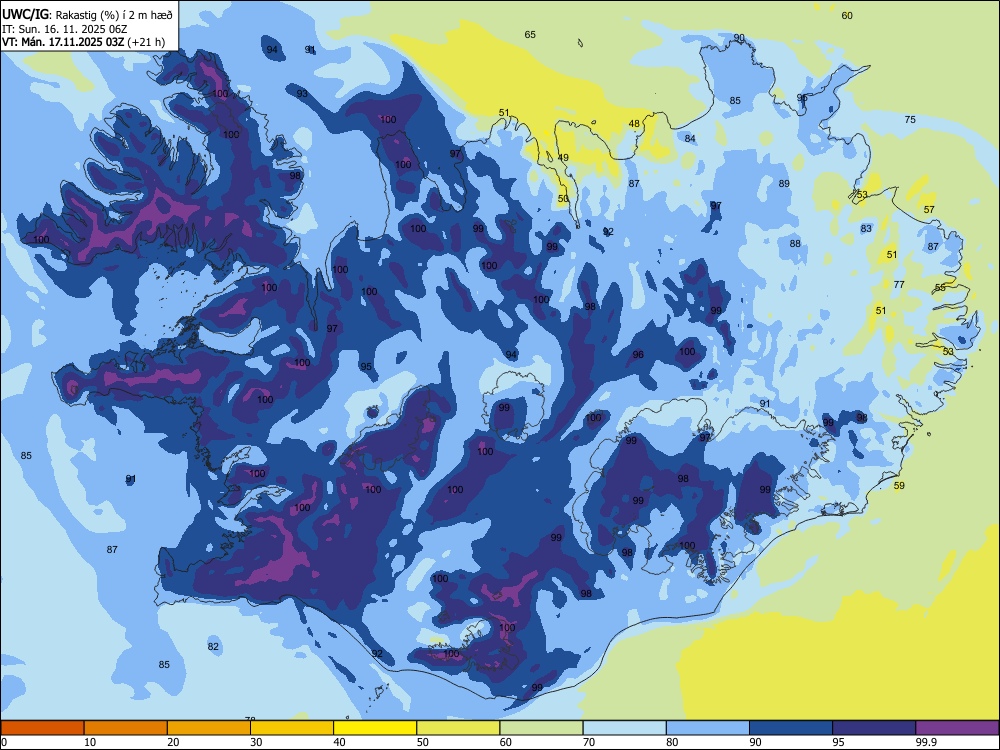Click the map value '84'
Screen dimensions: 1000x750
pyautogui.click(x=690, y=138)
